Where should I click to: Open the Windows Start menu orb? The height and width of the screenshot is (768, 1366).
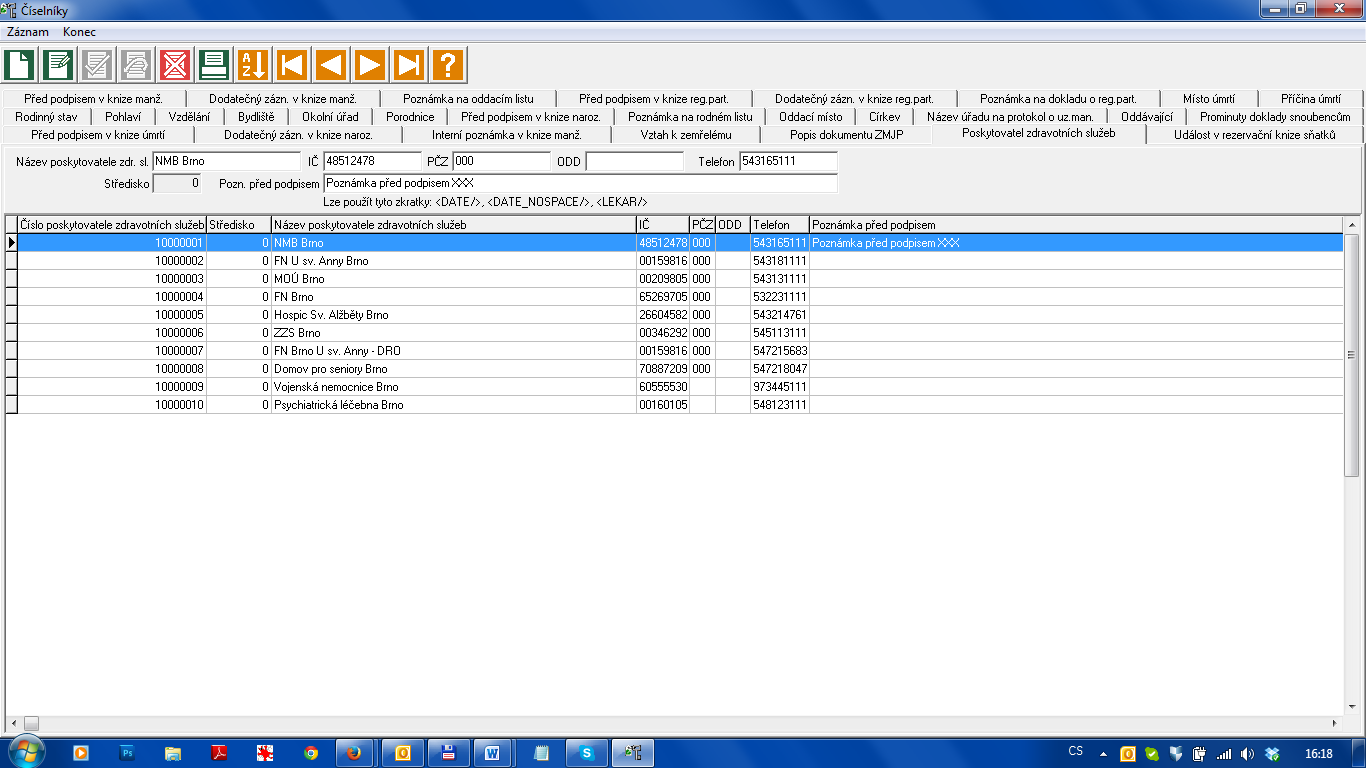tap(25, 752)
